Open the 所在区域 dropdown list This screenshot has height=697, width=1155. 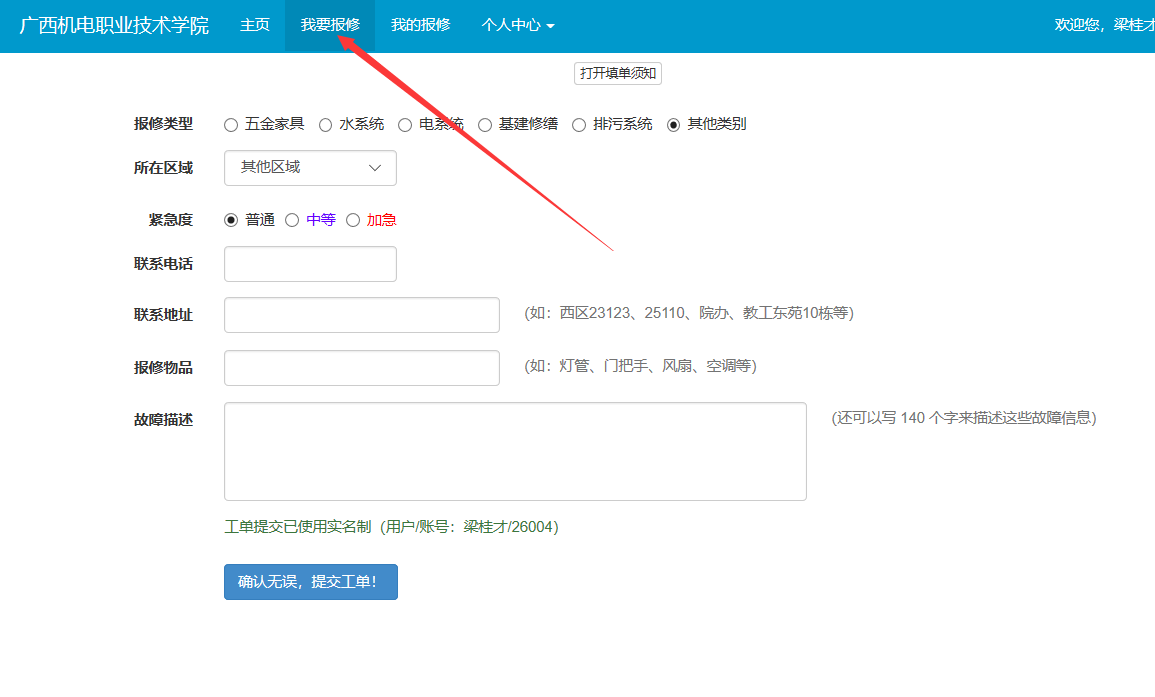[310, 168]
